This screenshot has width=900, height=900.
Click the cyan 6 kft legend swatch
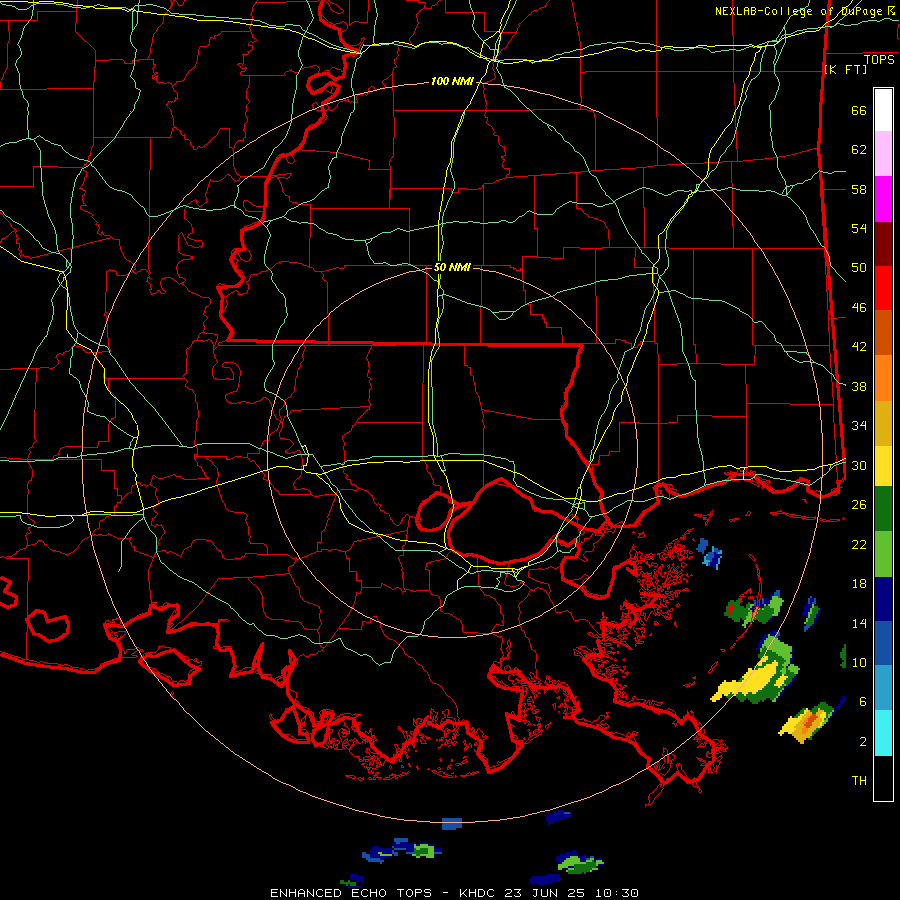click(883, 733)
